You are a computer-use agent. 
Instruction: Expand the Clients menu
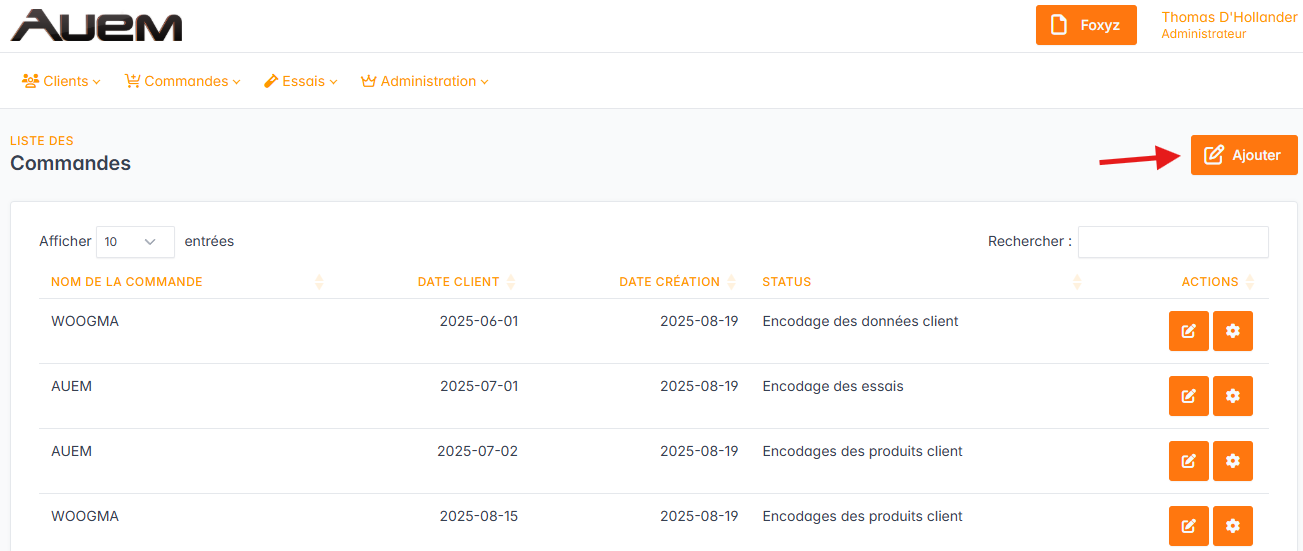62,81
